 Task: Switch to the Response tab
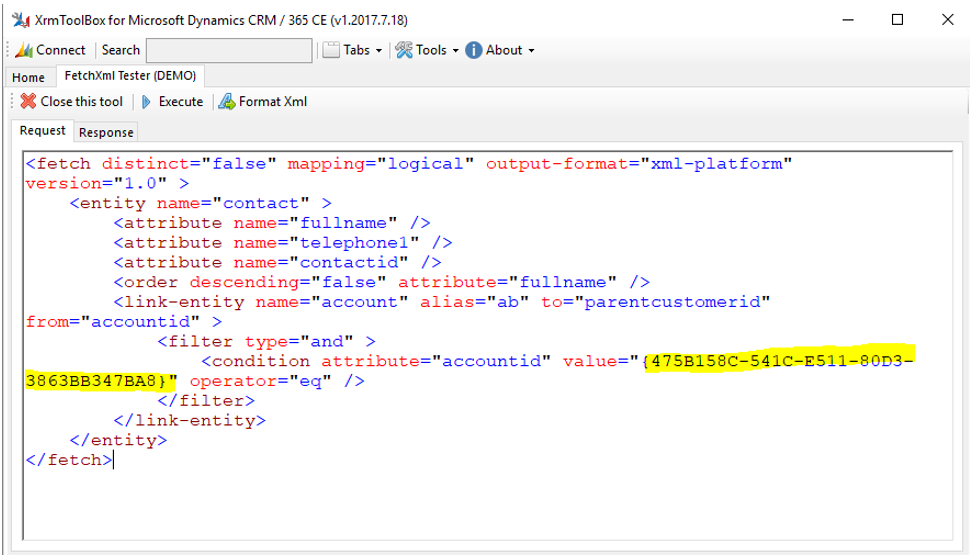[106, 132]
